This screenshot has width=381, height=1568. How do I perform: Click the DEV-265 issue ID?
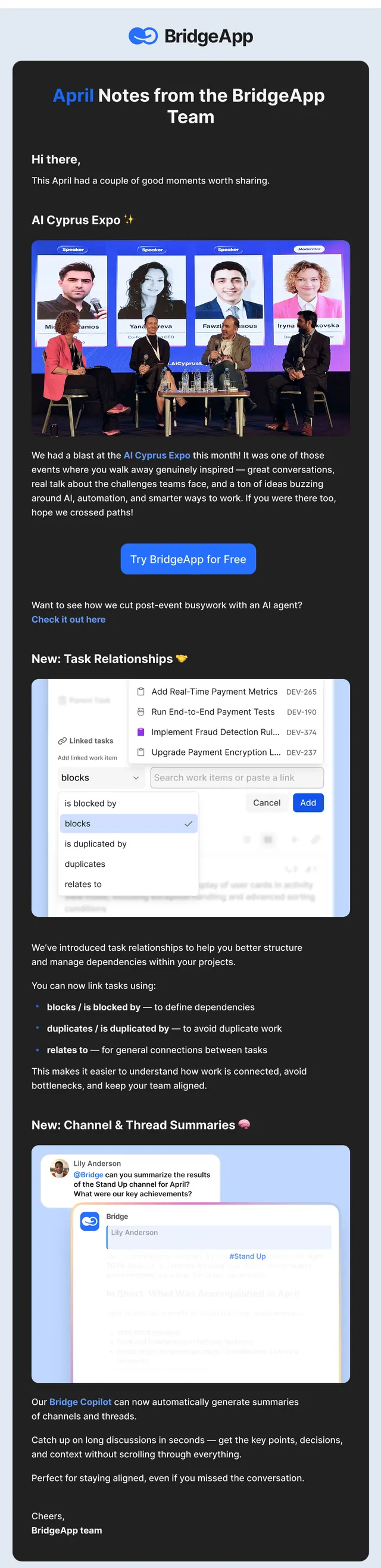(301, 692)
